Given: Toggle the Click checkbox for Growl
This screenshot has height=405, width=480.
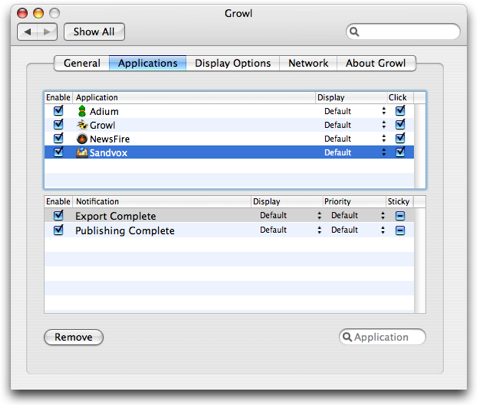Looking at the screenshot, I should click(400, 124).
